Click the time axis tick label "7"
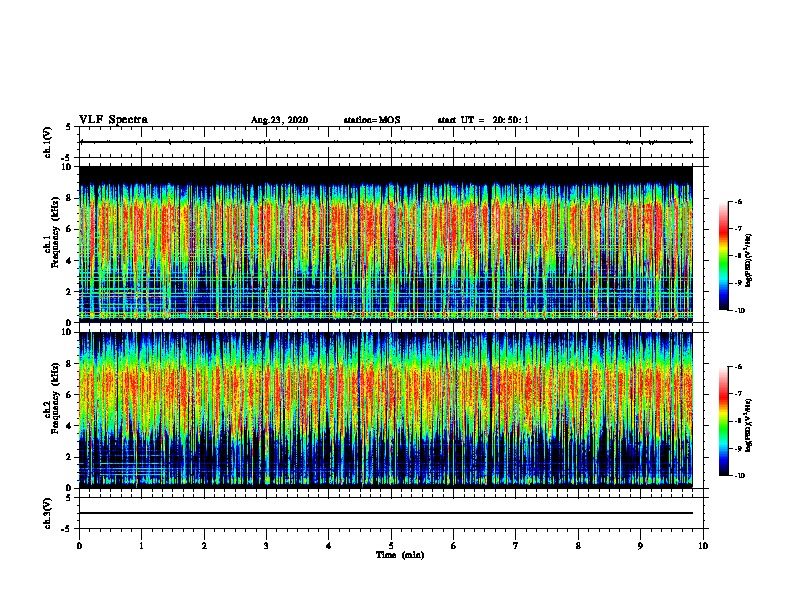The width and height of the screenshot is (792, 612). point(516,546)
